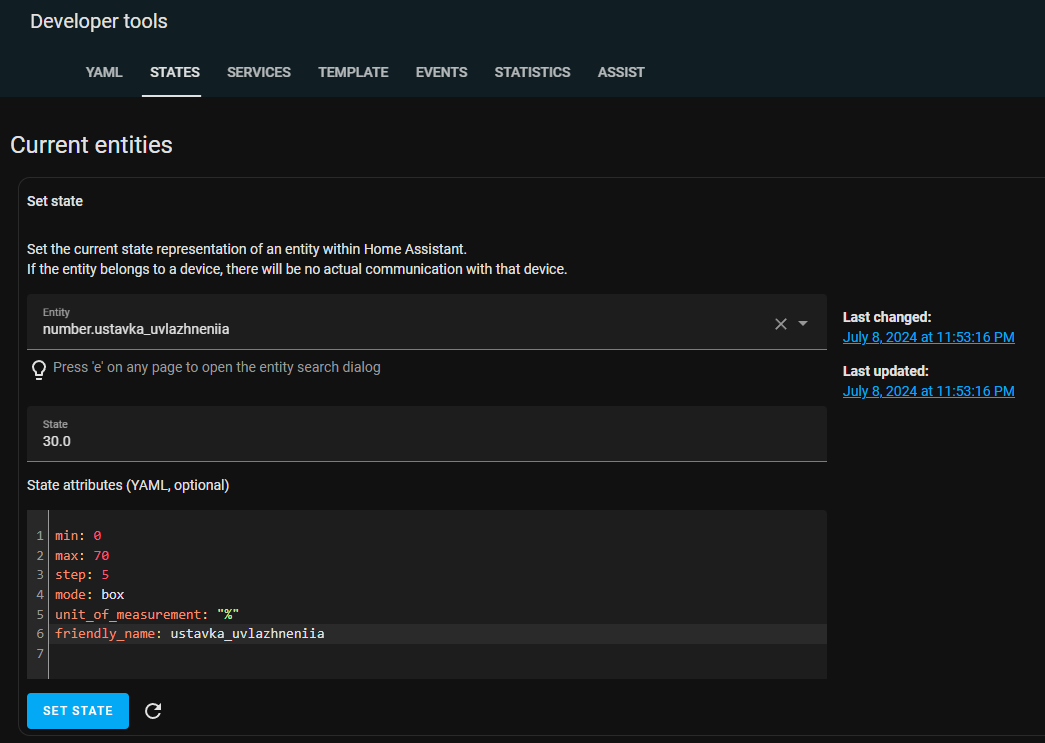Click the State field showing 30.0
The image size is (1045, 743).
(427, 434)
